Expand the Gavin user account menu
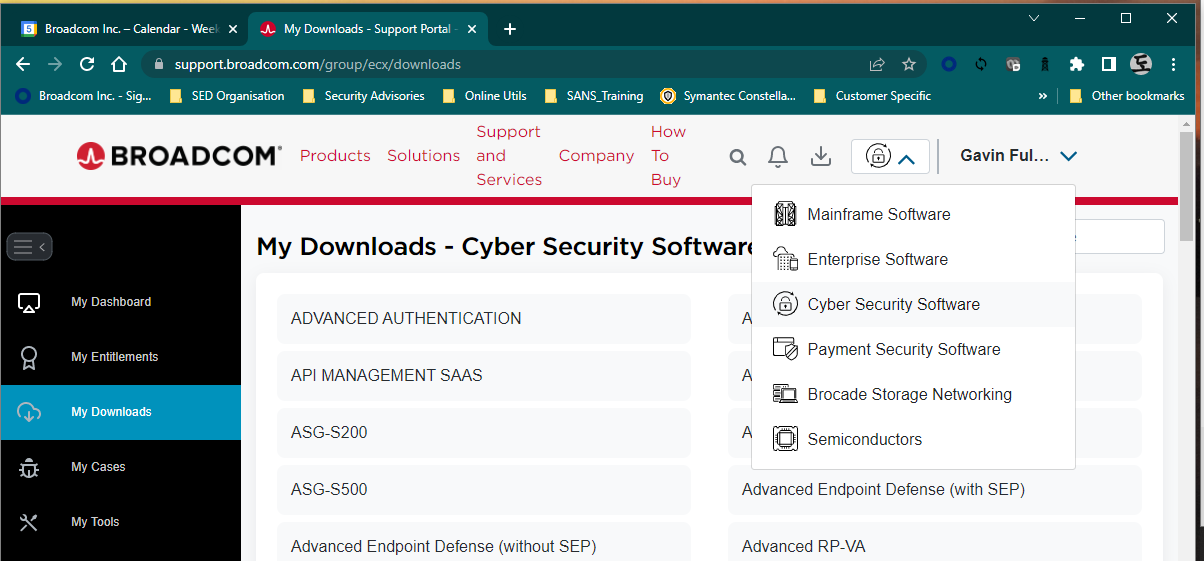The width and height of the screenshot is (1204, 561). pos(1019,156)
